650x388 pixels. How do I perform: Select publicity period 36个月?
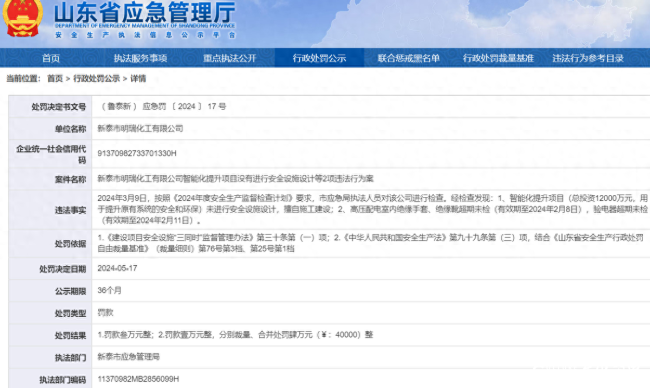pos(109,290)
